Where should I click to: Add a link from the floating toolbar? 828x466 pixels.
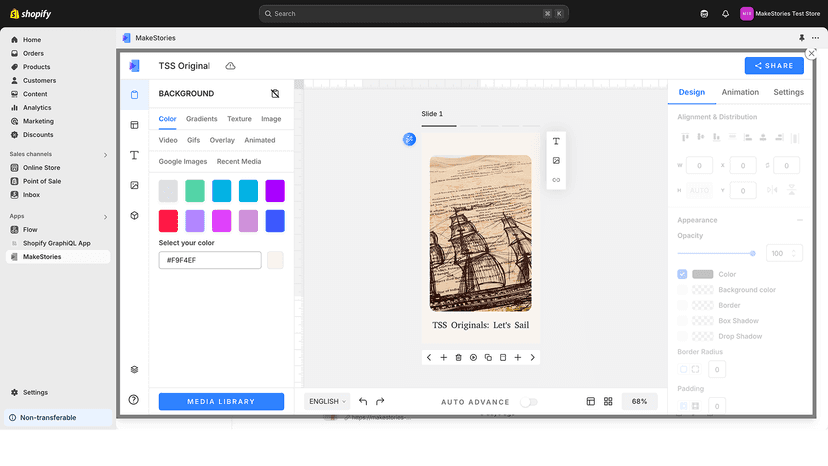[556, 180]
